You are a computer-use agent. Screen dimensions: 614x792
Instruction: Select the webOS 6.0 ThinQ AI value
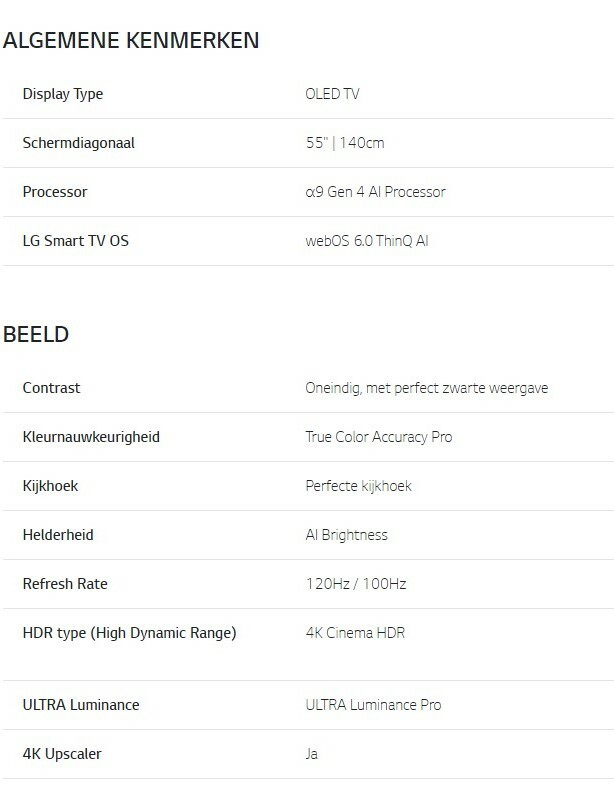pos(367,240)
